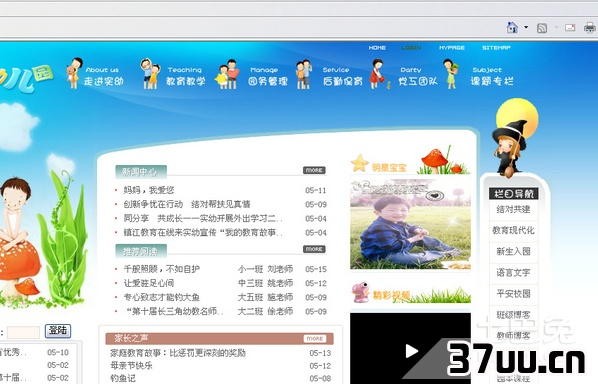This screenshot has width=598, height=384.
Task: Click the 推荐阅读 more button
Action: coord(314,249)
